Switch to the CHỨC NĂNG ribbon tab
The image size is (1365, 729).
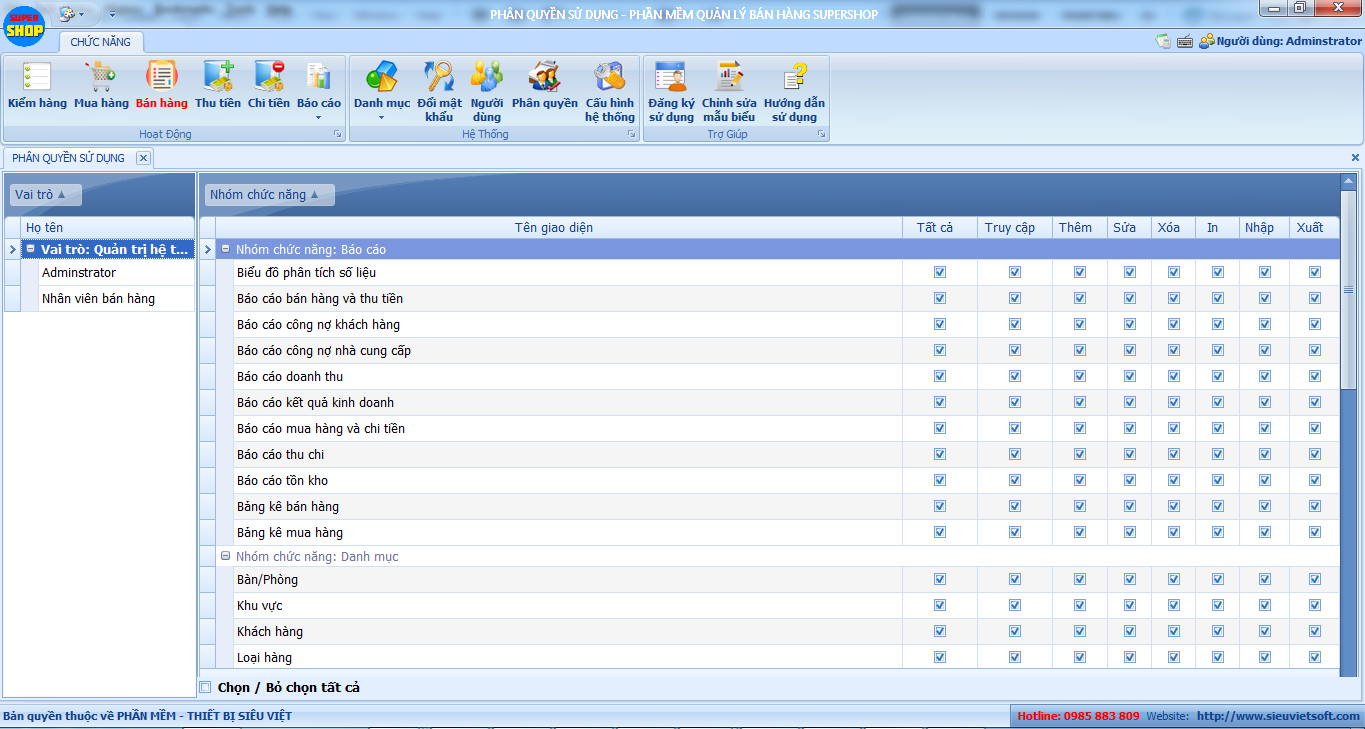tap(100, 42)
